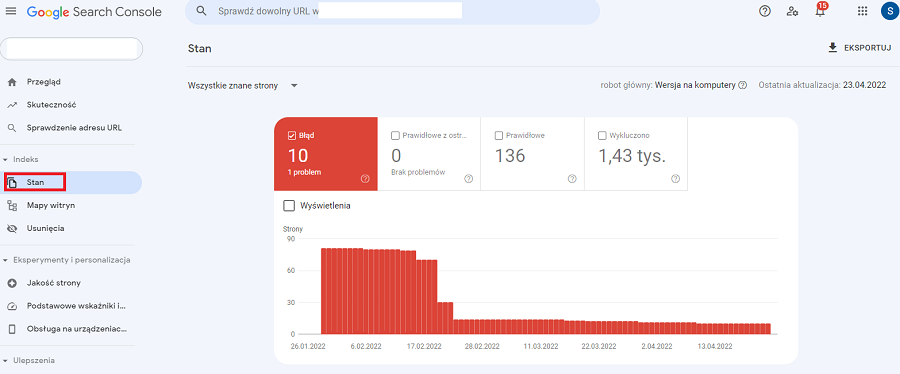
Task: Click the 26.01.2022 axis date label
Action: pyautogui.click(x=308, y=346)
